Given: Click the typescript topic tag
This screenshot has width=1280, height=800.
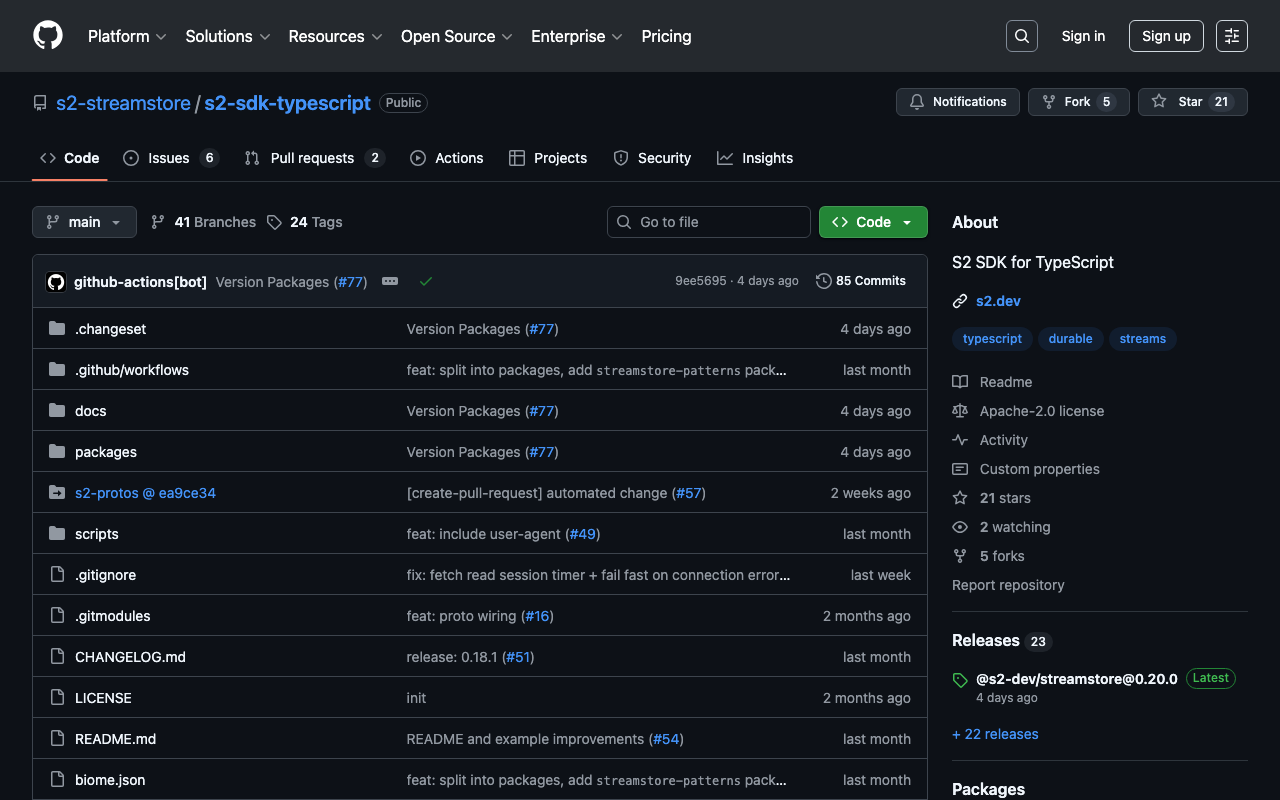Looking at the screenshot, I should tap(992, 338).
